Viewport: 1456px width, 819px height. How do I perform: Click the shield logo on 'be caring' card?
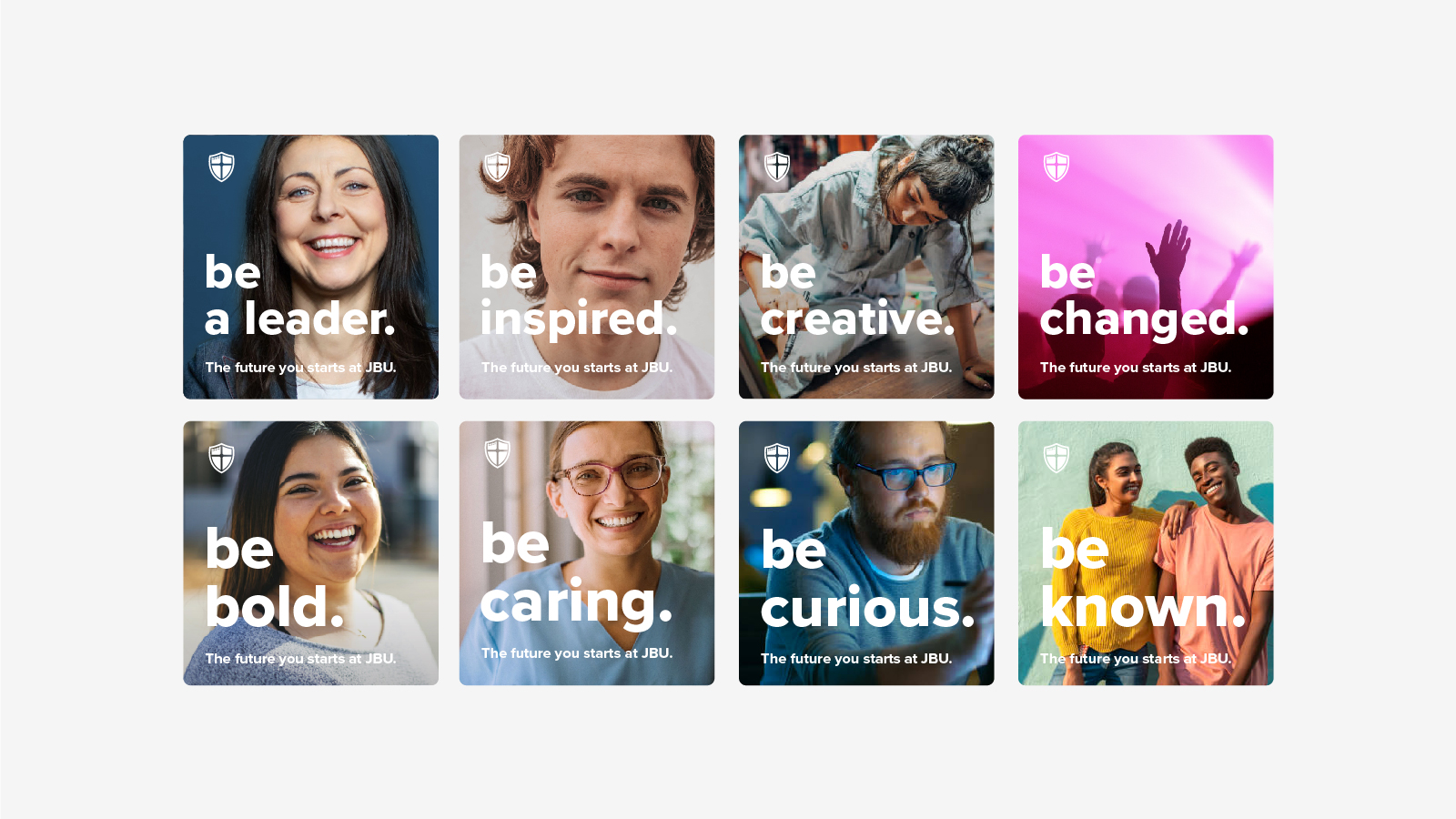(497, 452)
